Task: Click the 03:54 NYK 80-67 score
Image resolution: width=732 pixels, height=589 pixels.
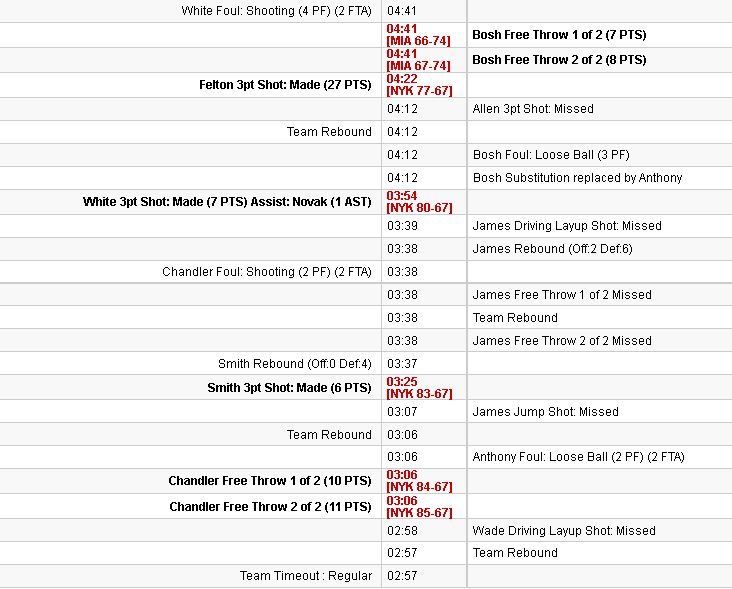Action: [419, 202]
